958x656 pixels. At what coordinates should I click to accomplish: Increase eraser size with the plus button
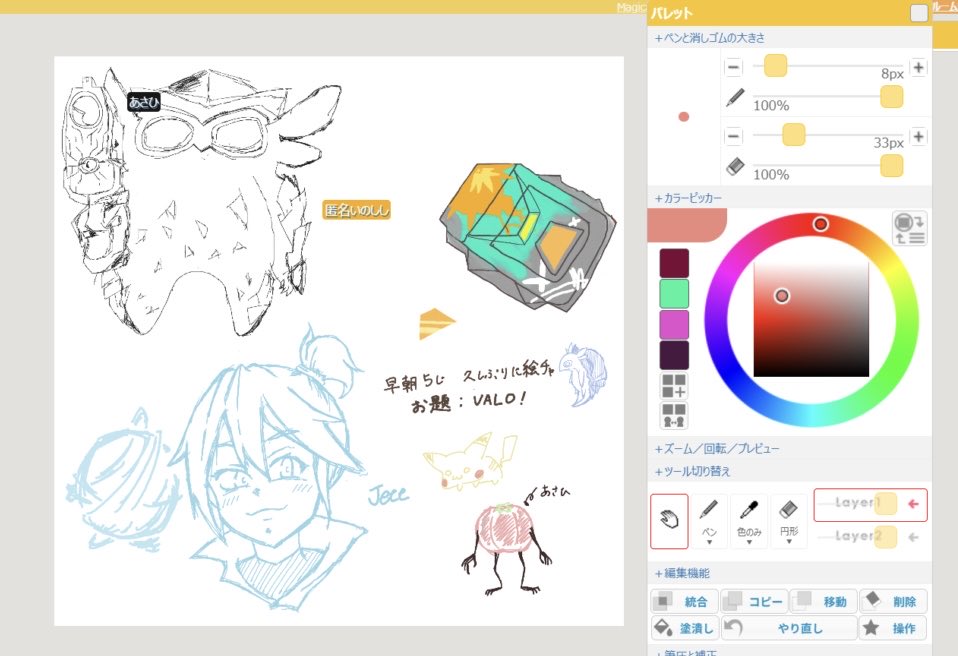918,136
